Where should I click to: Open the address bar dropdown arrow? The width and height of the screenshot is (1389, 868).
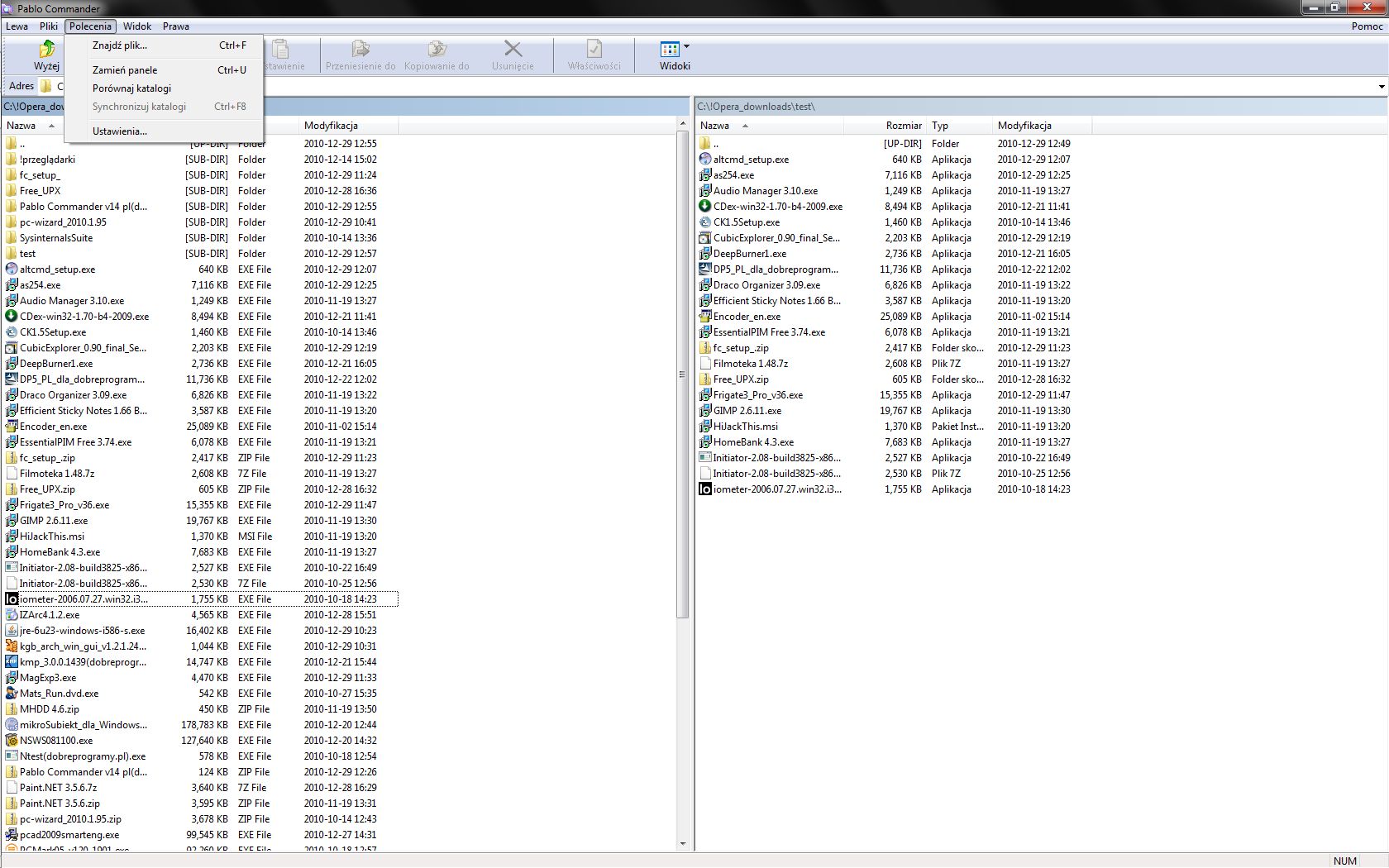1382,86
